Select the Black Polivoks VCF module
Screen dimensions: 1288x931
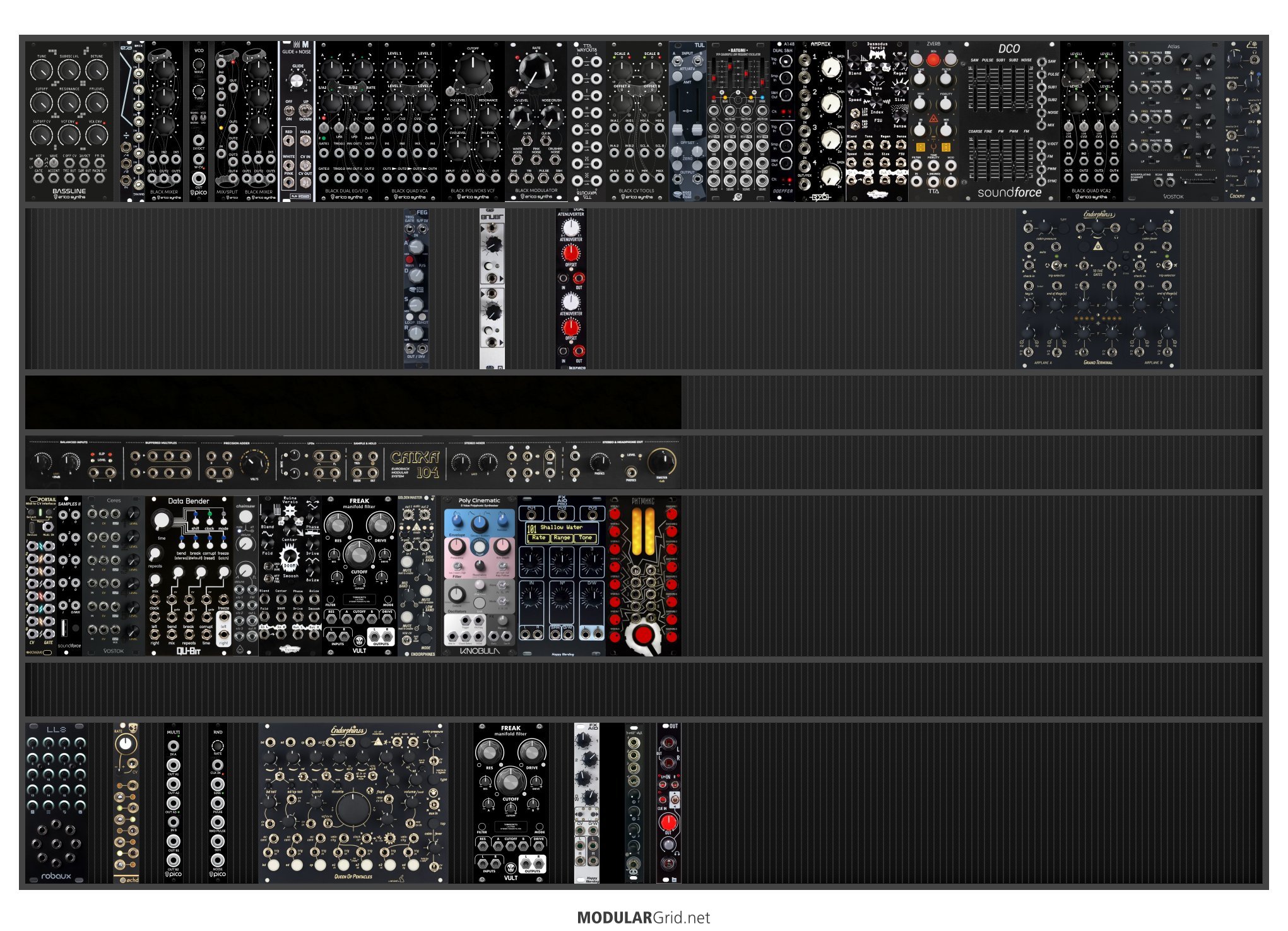[x=473, y=122]
